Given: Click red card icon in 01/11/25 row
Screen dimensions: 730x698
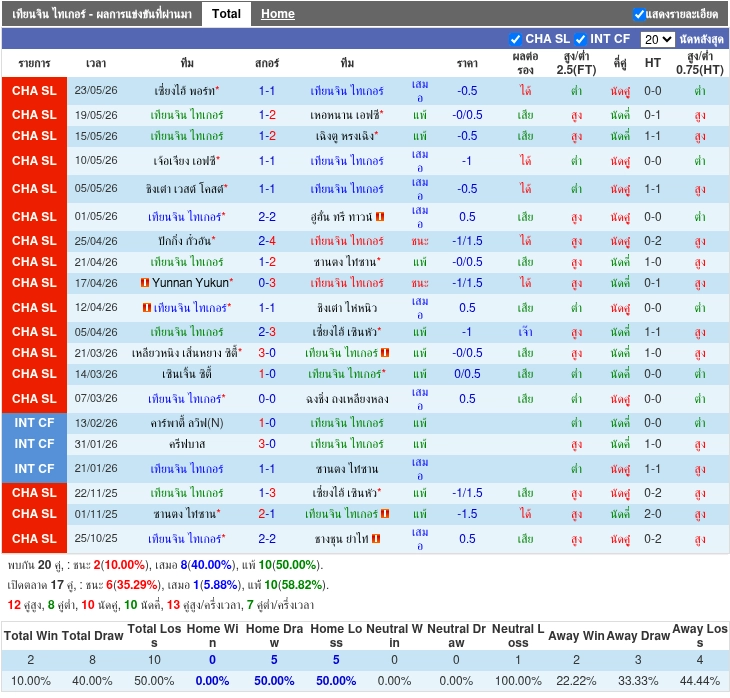Looking at the screenshot, I should [385, 514].
